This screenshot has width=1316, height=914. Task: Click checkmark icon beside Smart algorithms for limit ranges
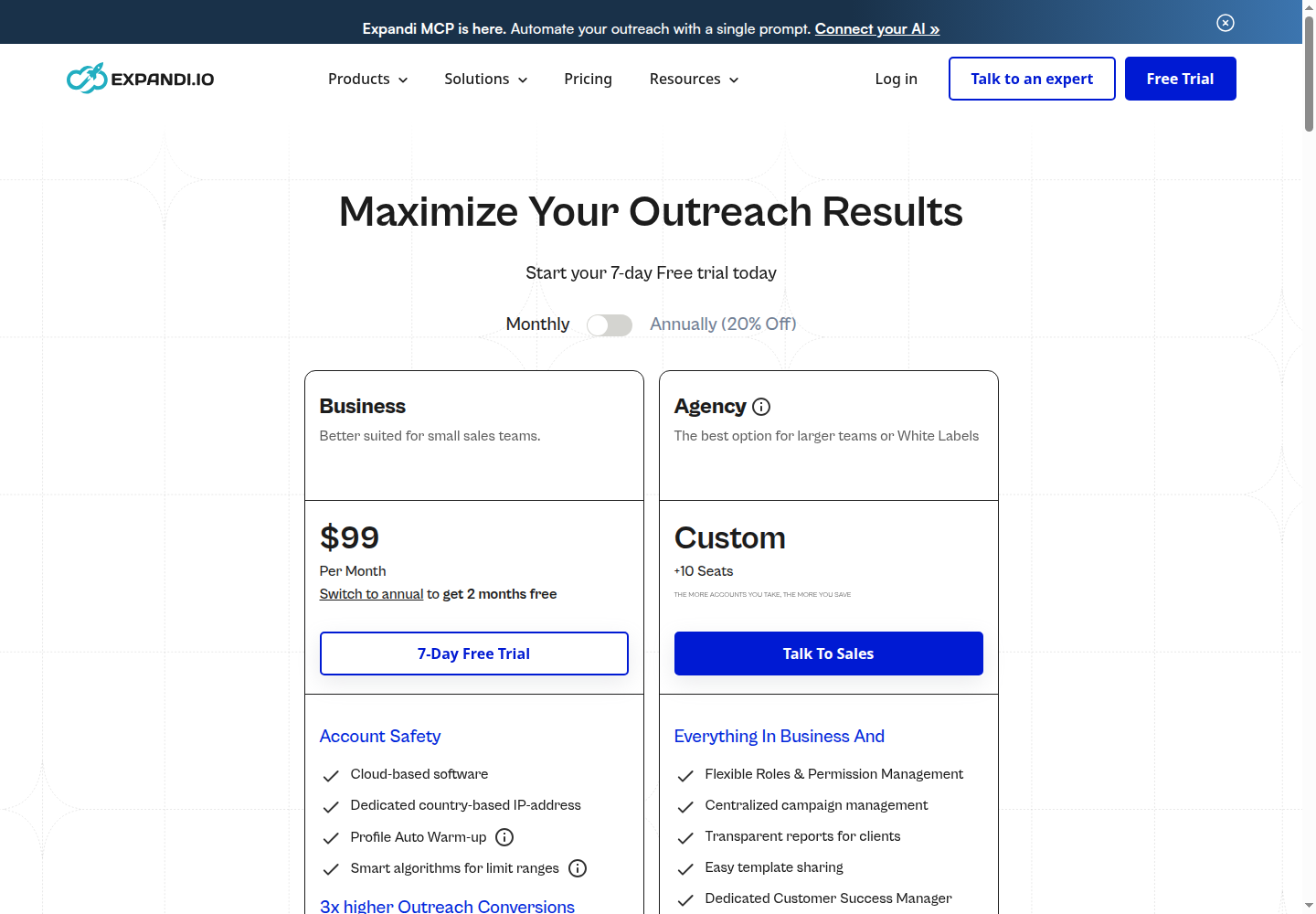pyautogui.click(x=331, y=869)
